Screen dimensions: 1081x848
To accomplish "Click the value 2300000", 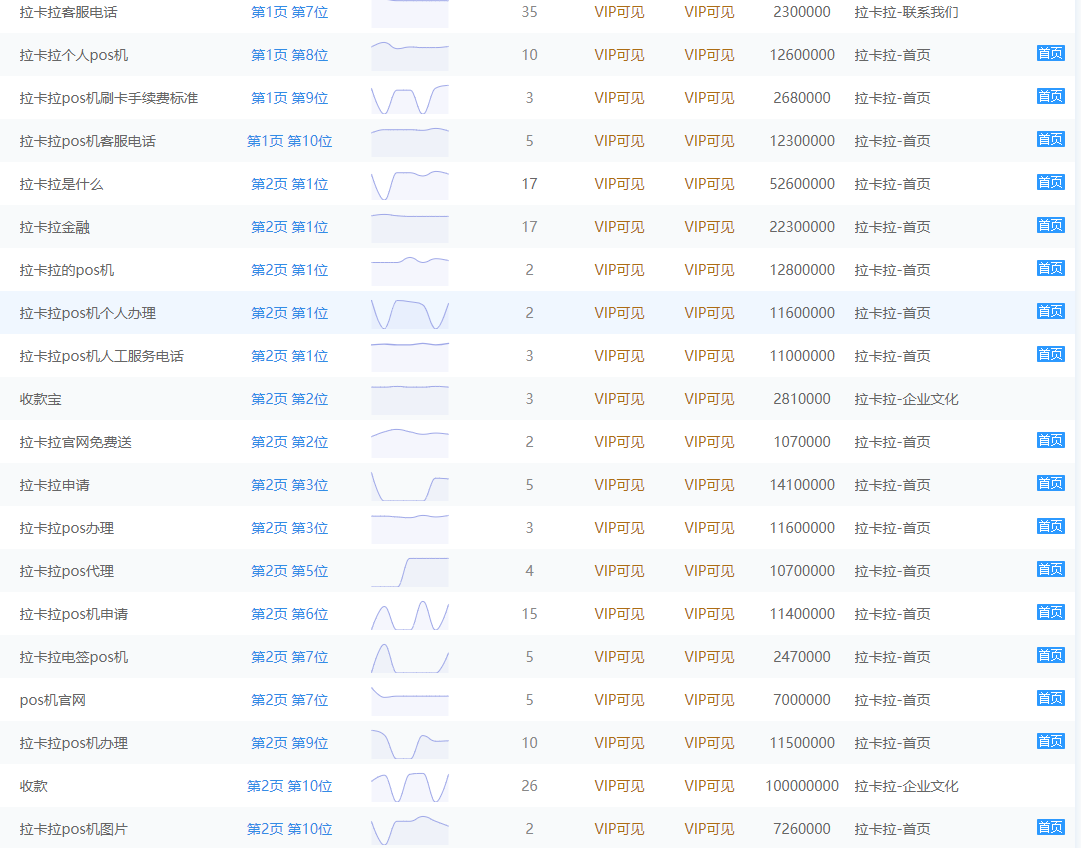I will [802, 12].
